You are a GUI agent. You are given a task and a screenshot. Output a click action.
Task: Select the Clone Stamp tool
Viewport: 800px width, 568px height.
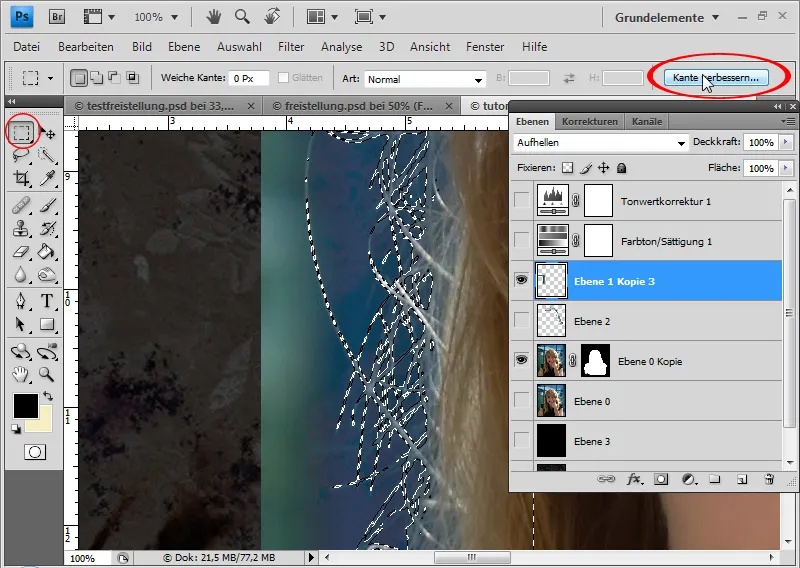click(21, 229)
